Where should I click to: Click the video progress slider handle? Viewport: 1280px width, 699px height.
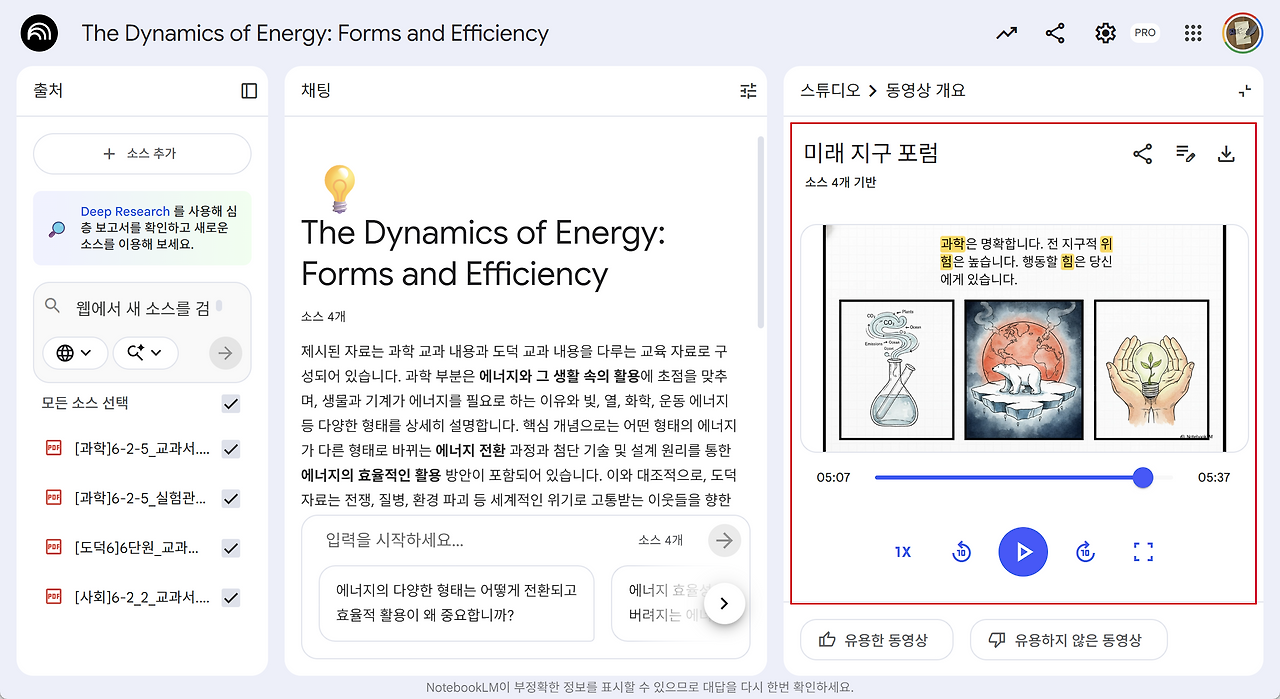(x=1143, y=477)
